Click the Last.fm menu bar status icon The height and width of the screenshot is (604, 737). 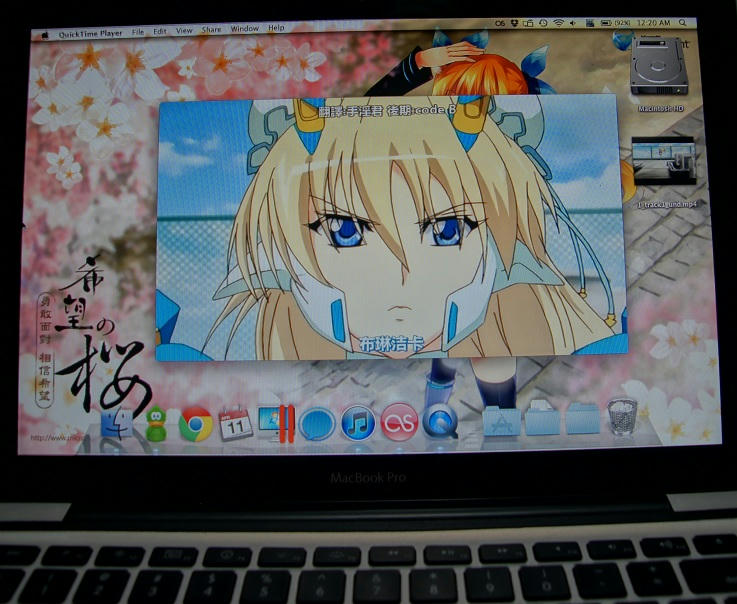click(500, 23)
